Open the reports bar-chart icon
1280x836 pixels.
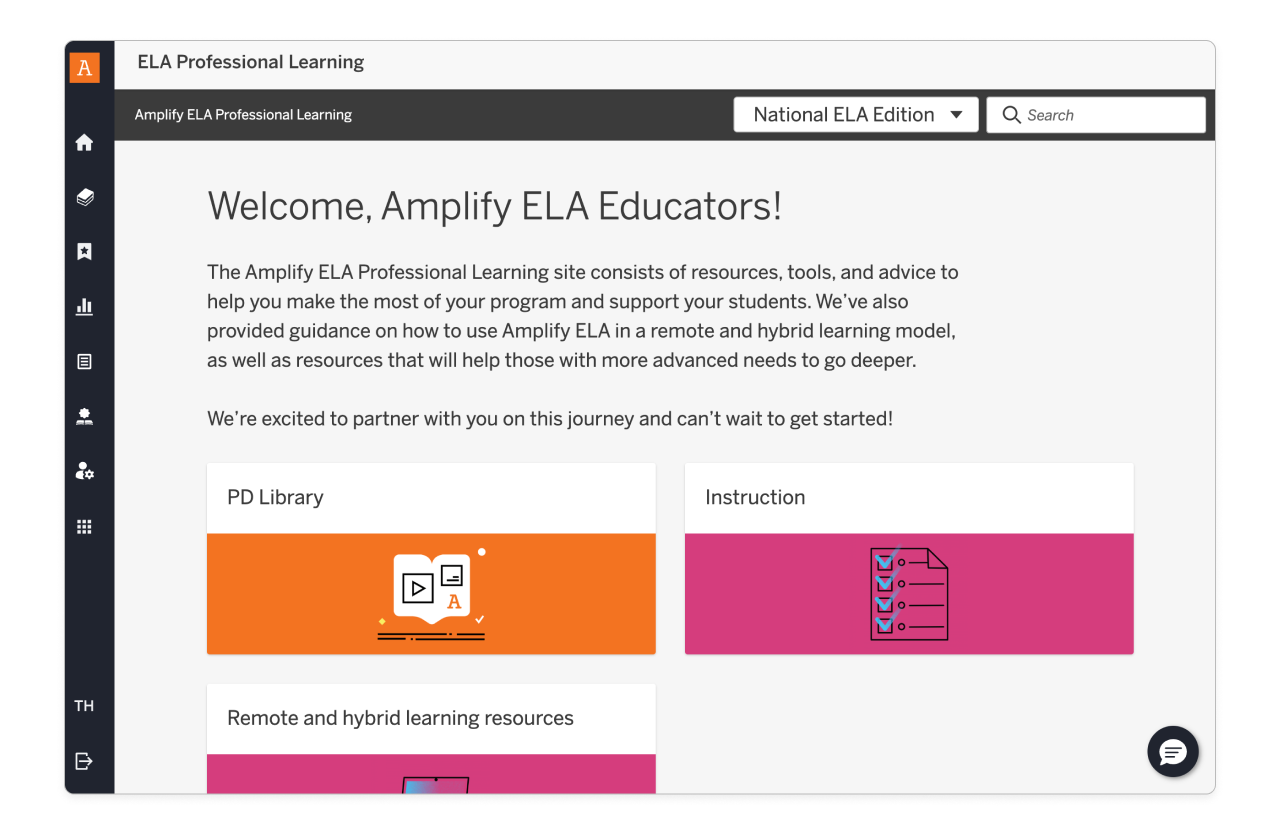(85, 306)
